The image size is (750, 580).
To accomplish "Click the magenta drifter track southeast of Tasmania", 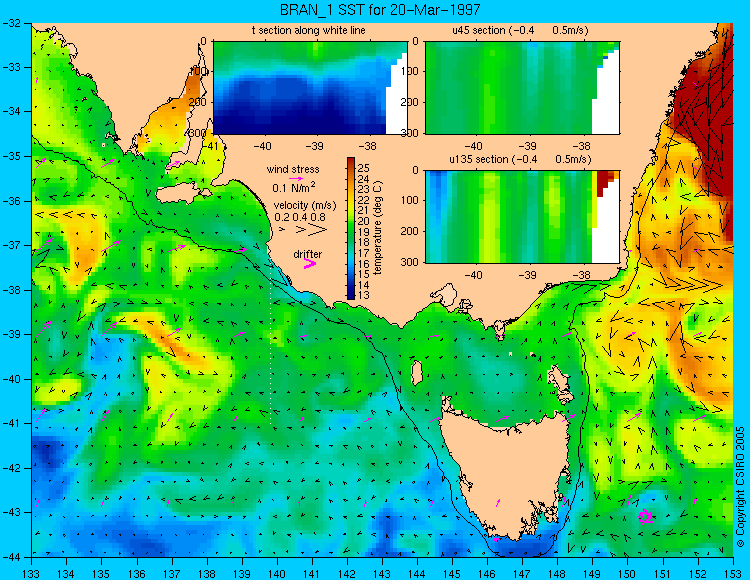I will point(646,516).
